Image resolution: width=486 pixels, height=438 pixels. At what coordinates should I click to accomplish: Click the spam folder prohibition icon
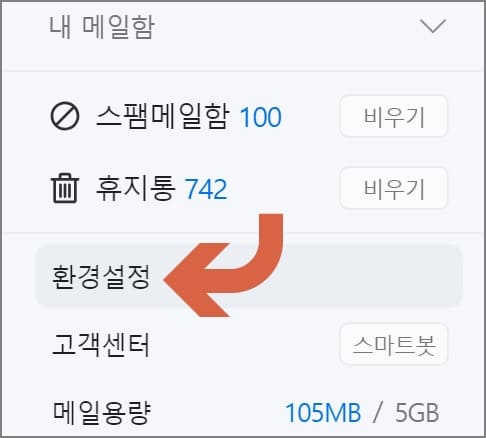(x=65, y=116)
